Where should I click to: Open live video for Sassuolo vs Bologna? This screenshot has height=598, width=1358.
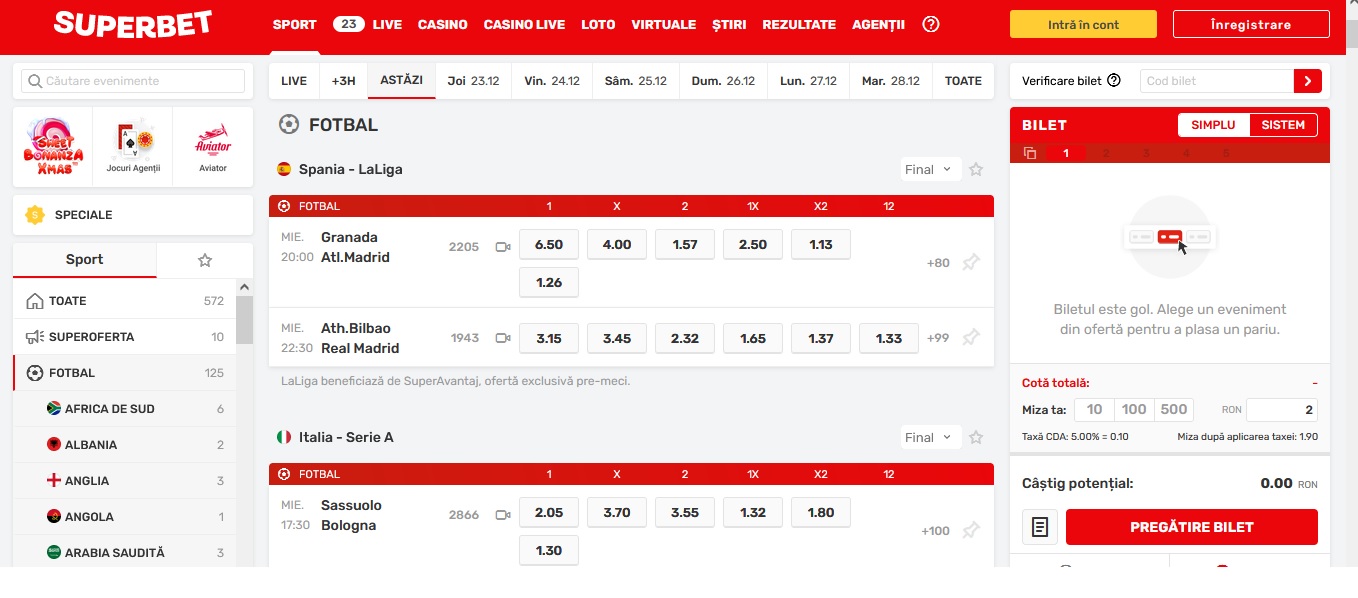[x=503, y=515]
